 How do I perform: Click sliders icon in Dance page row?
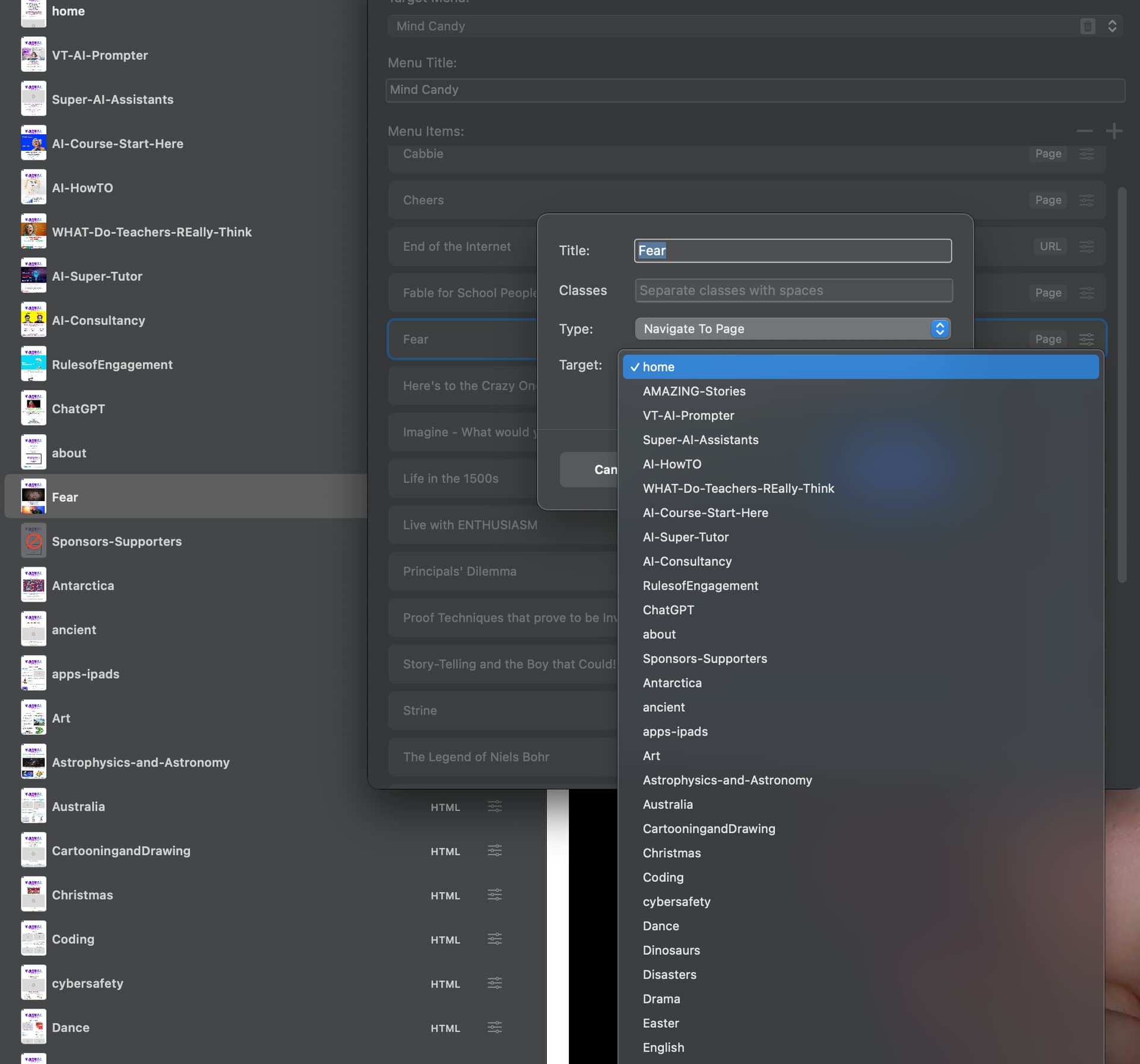[x=495, y=1027]
